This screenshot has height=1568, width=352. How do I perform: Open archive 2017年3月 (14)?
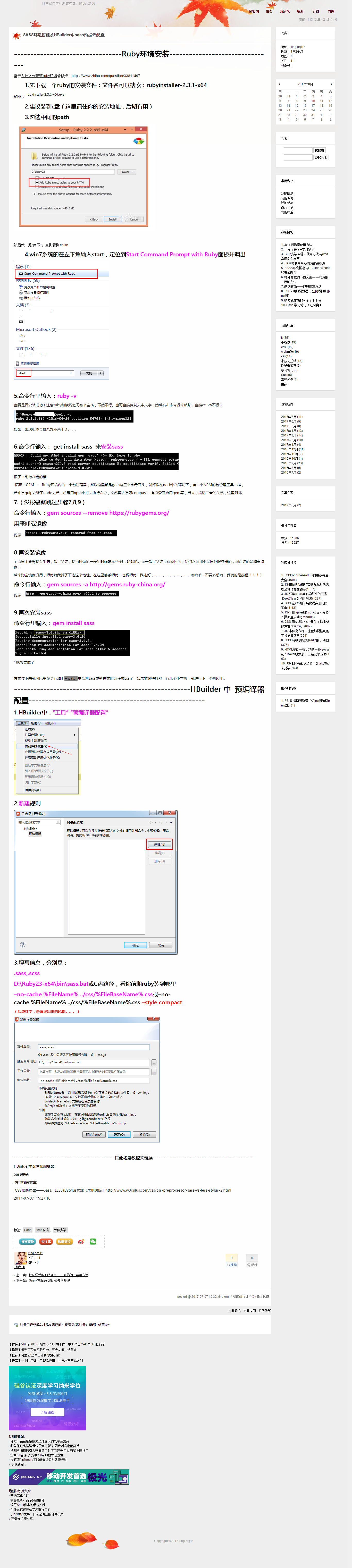[x=292, y=435]
